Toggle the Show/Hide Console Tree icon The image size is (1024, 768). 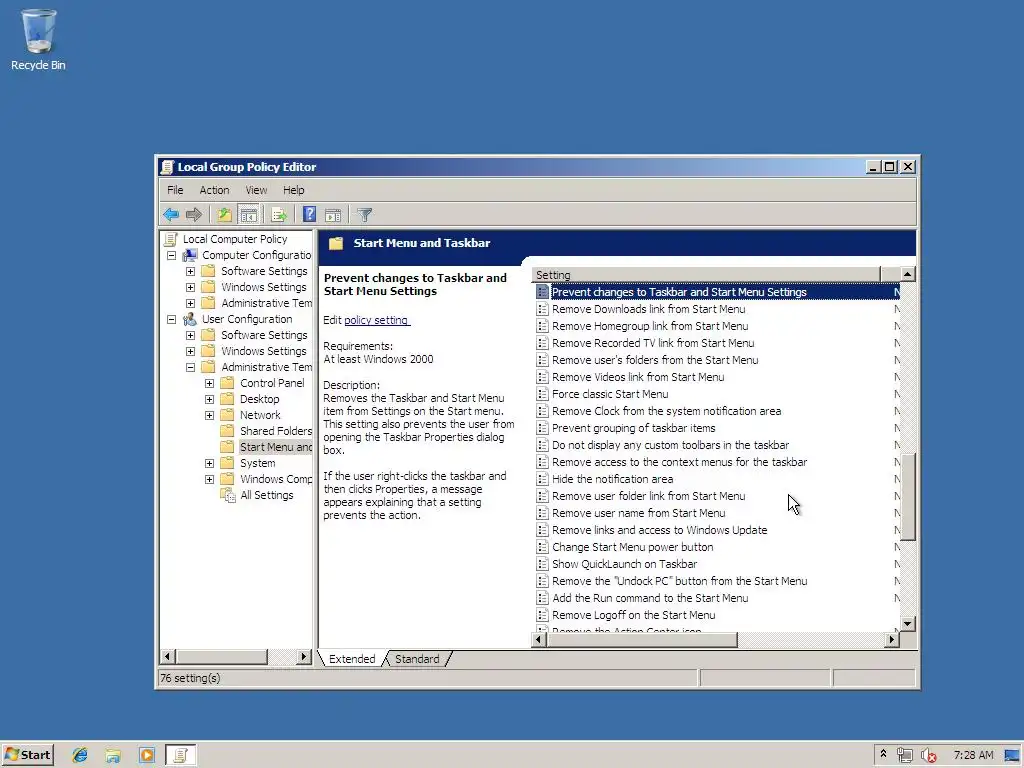point(249,214)
